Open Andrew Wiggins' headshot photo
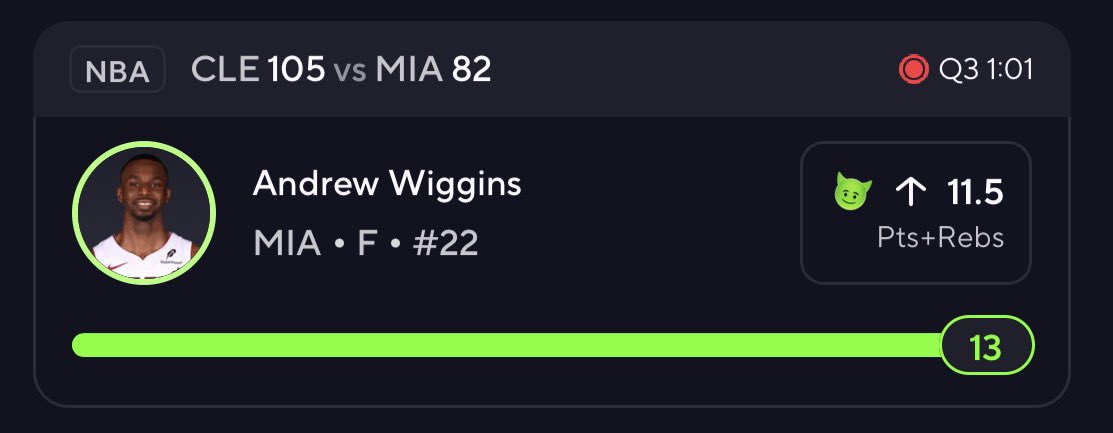1113x433 pixels. tap(143, 213)
